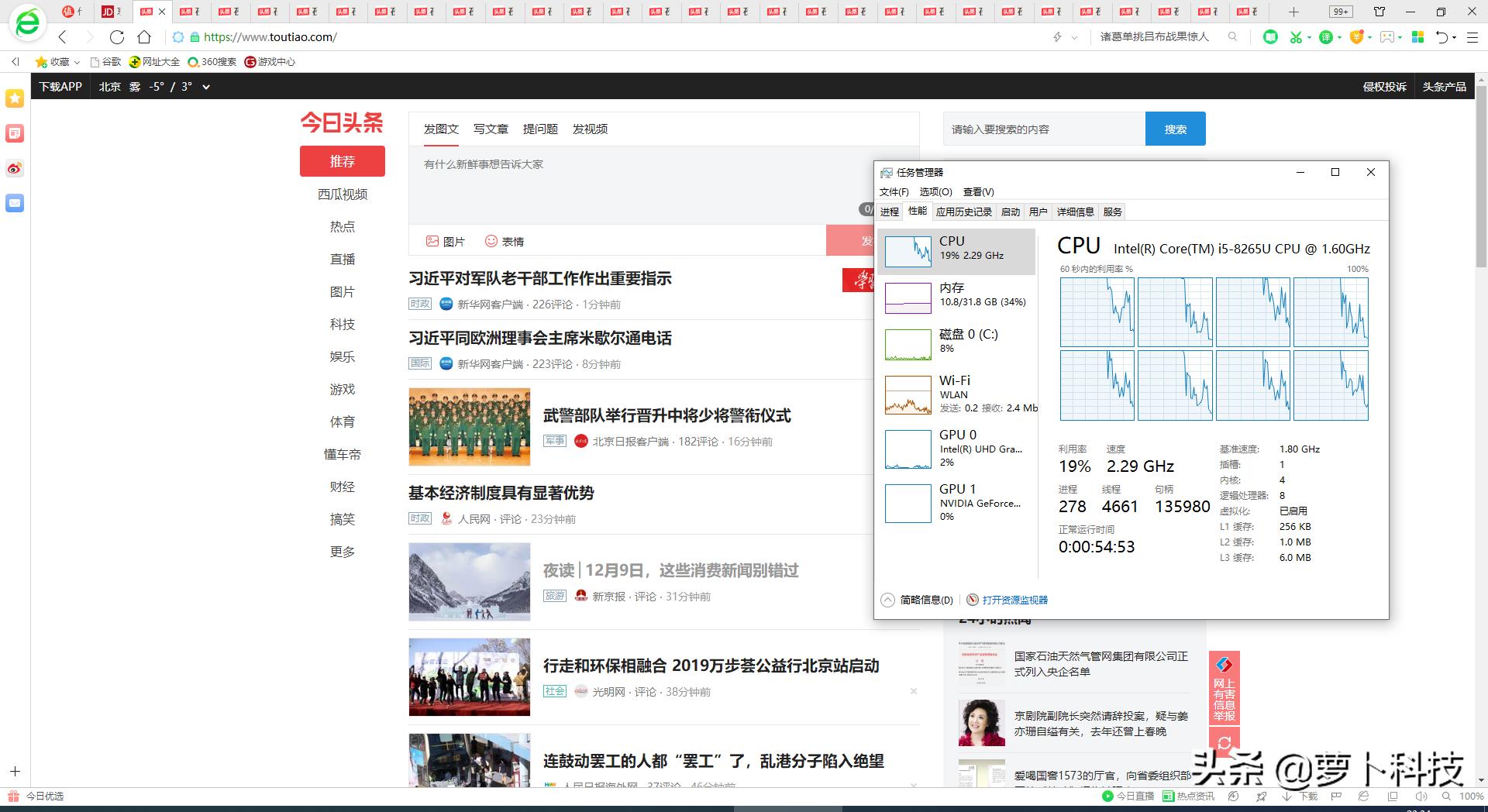Open the colorful apps grid icon
Viewport: 1488px width, 812px height.
click(1417, 37)
